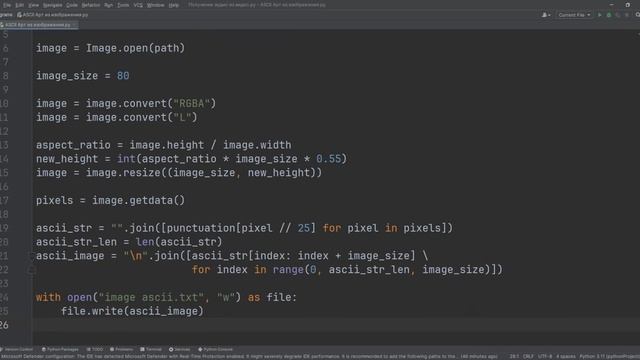Click on the image_size = 80 line
The width and height of the screenshot is (640, 360).
(82, 76)
